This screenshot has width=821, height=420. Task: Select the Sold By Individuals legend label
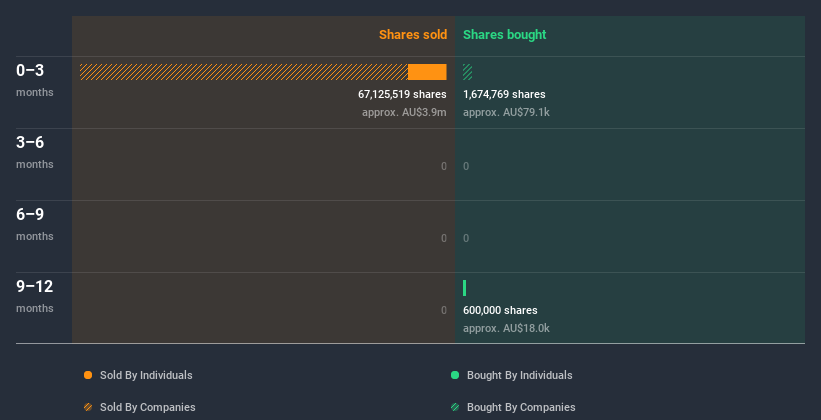click(x=146, y=375)
